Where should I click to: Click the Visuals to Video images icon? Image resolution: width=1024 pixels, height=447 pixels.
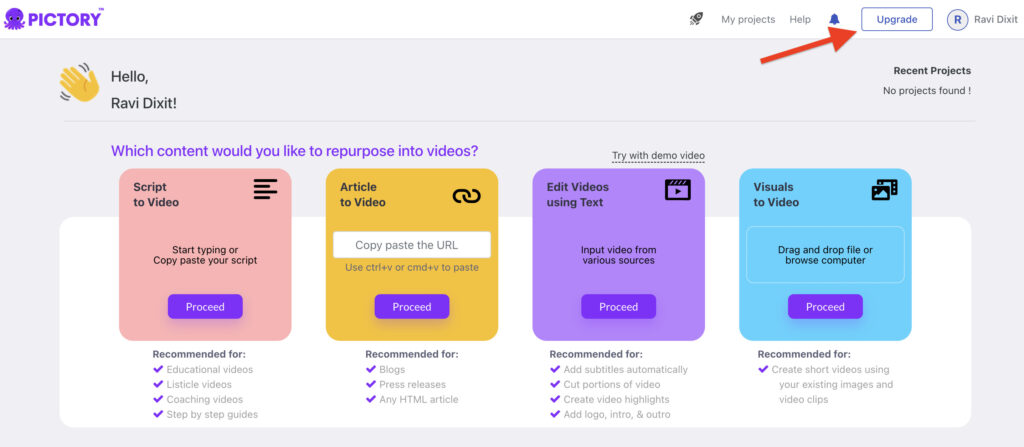click(x=884, y=190)
